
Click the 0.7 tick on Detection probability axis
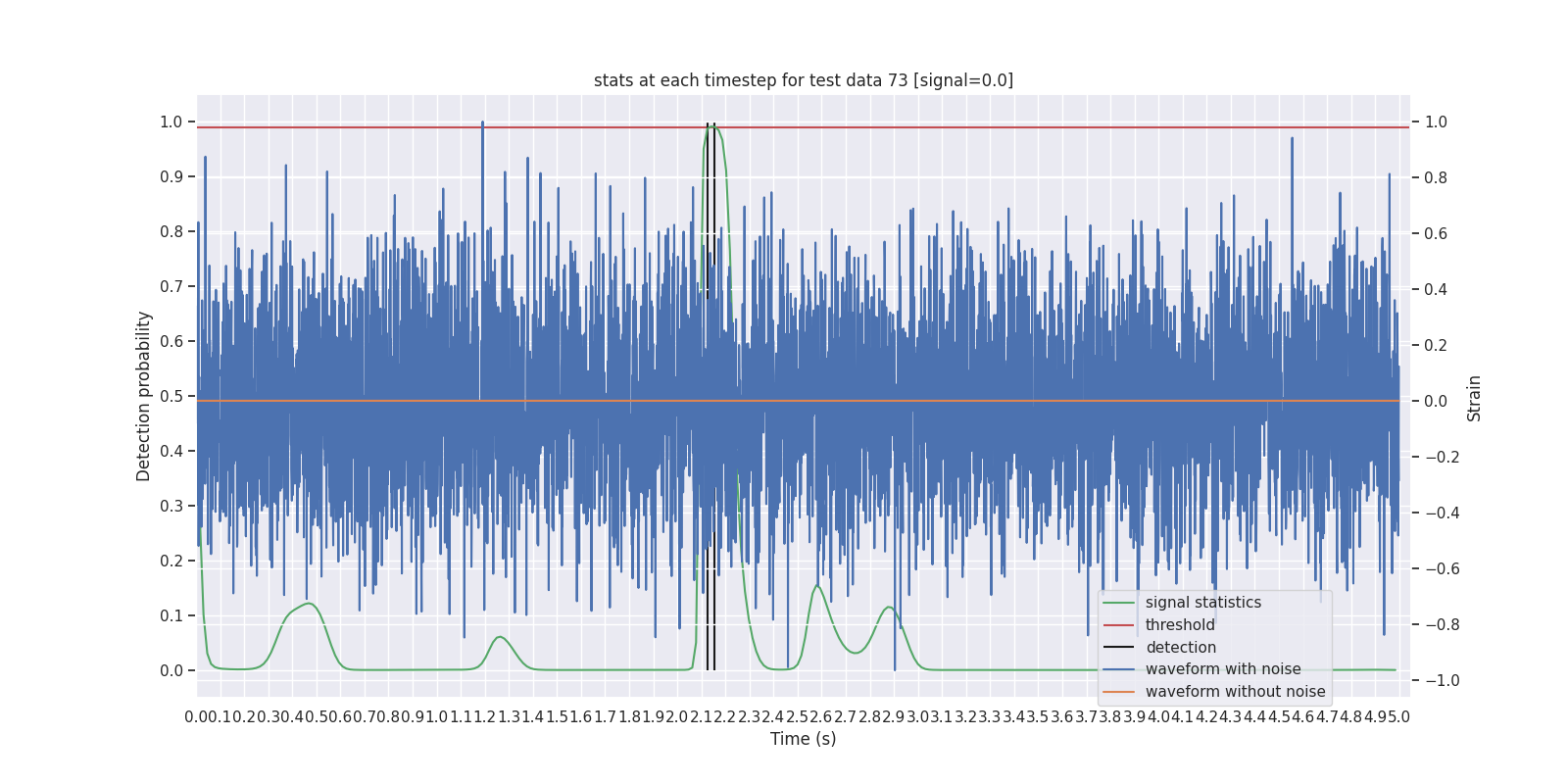click(x=171, y=287)
